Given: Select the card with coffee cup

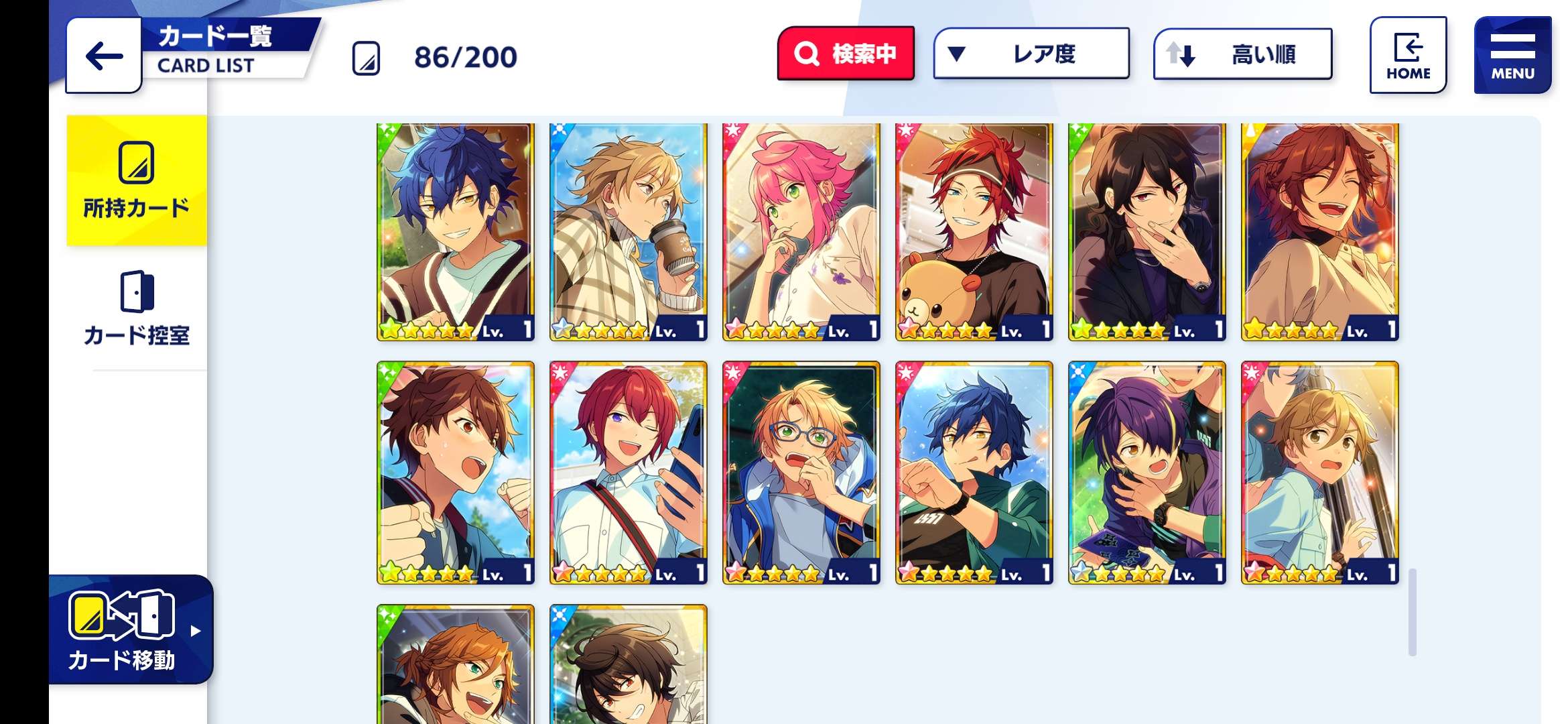Looking at the screenshot, I should [628, 232].
